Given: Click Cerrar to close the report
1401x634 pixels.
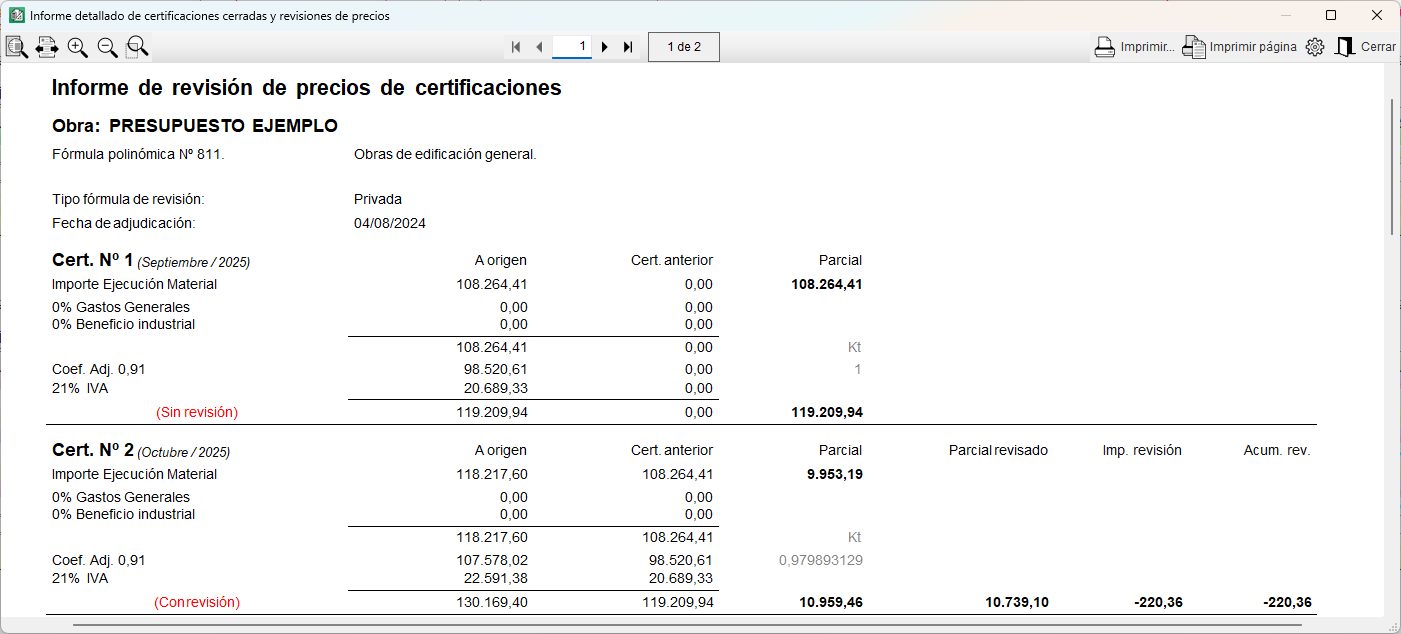Looking at the screenshot, I should 1366,47.
